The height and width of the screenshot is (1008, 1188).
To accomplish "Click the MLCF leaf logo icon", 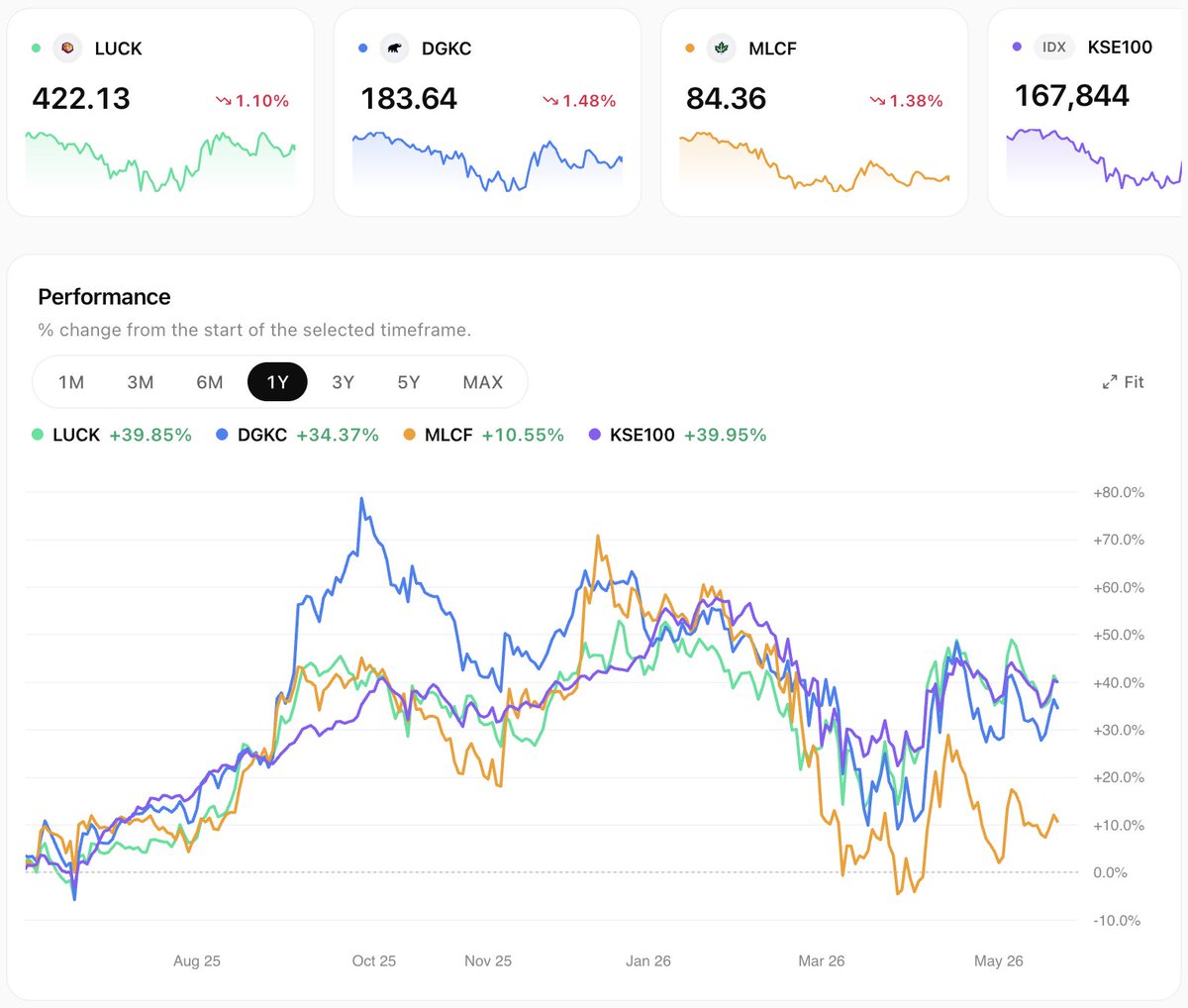I will pos(721,48).
